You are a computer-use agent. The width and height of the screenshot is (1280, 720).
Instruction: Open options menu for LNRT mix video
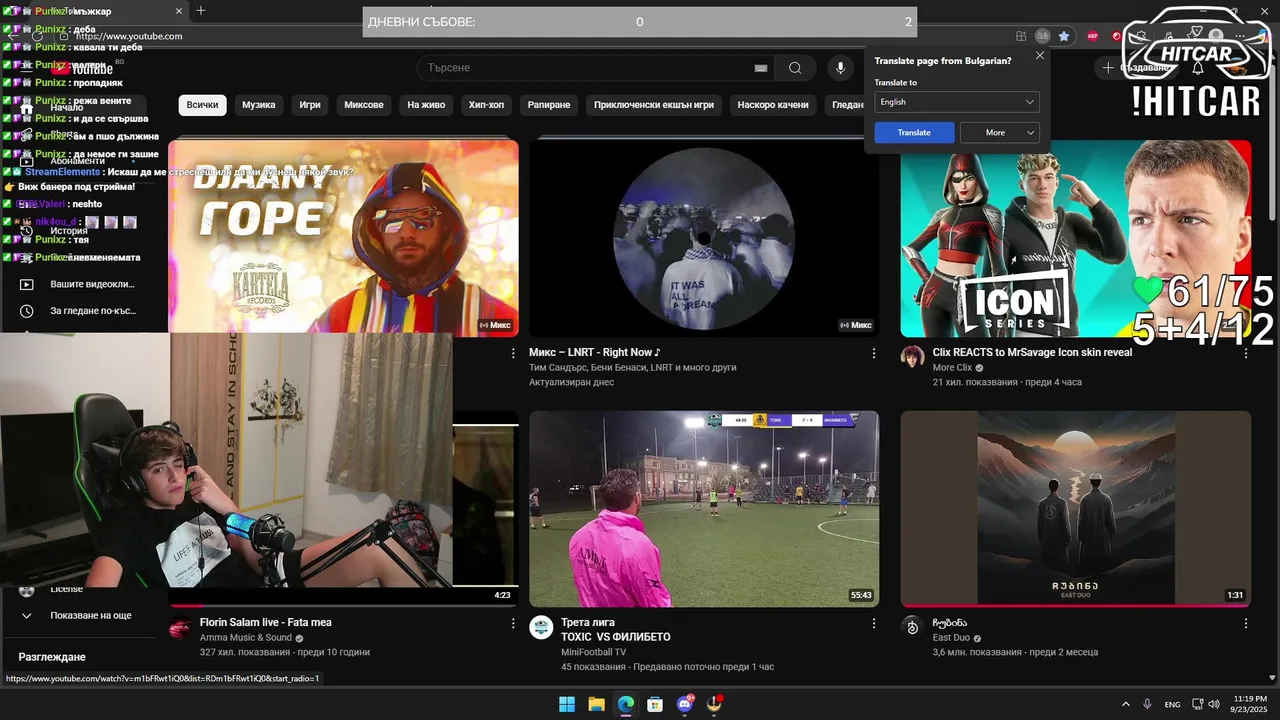874,353
